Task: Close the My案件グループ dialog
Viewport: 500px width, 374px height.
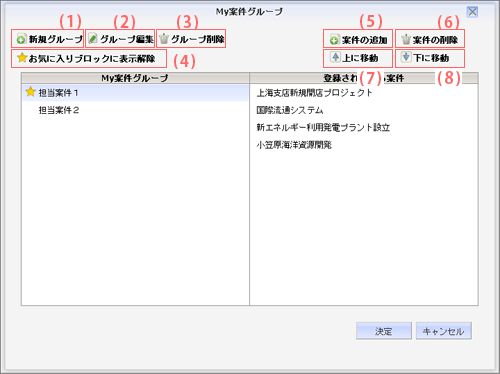Action: pos(472,12)
